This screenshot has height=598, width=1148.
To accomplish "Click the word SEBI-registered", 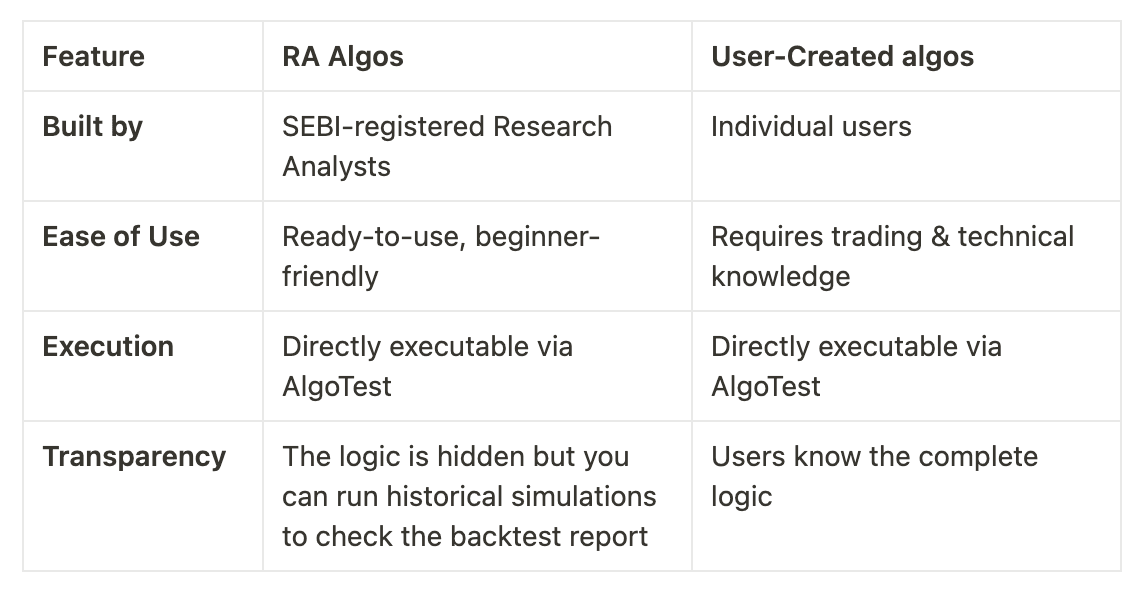I will tap(381, 127).
